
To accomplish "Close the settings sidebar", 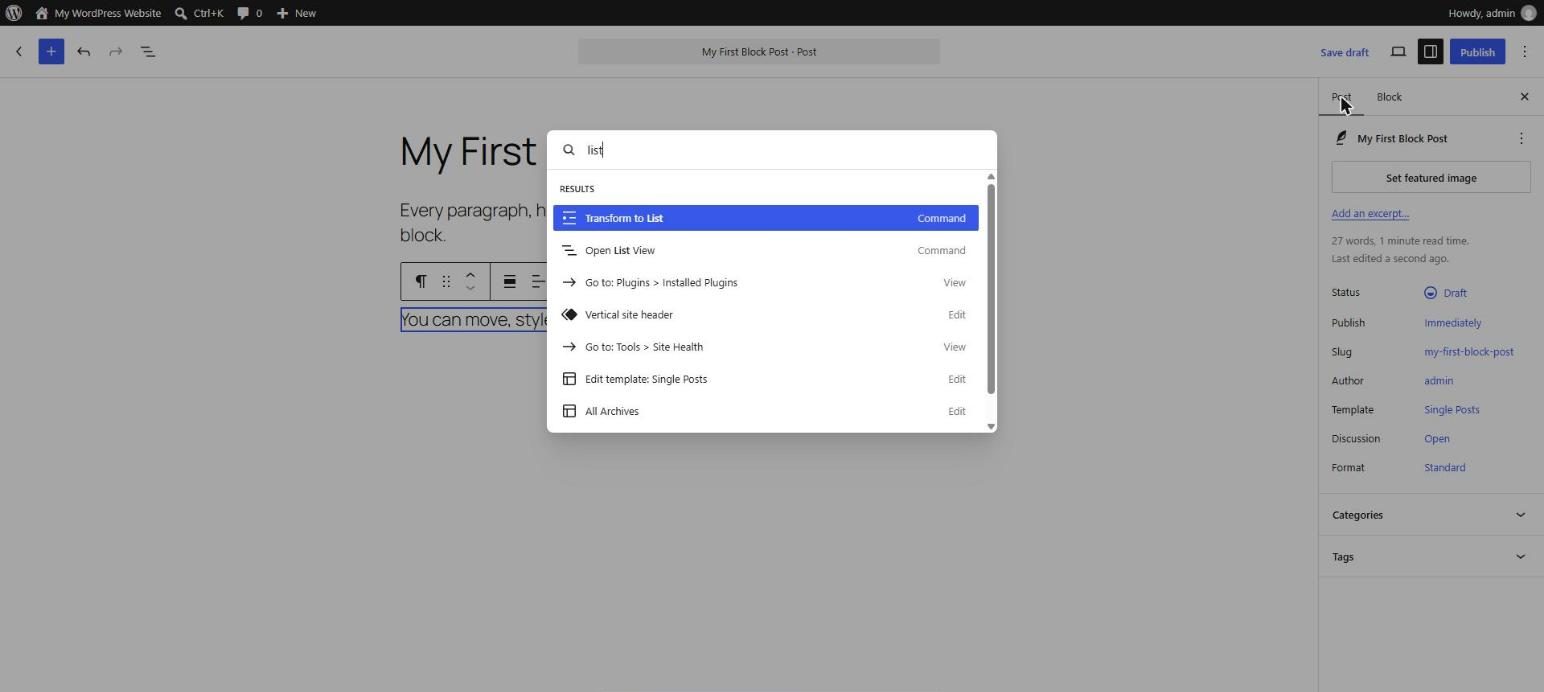I will tap(1524, 97).
